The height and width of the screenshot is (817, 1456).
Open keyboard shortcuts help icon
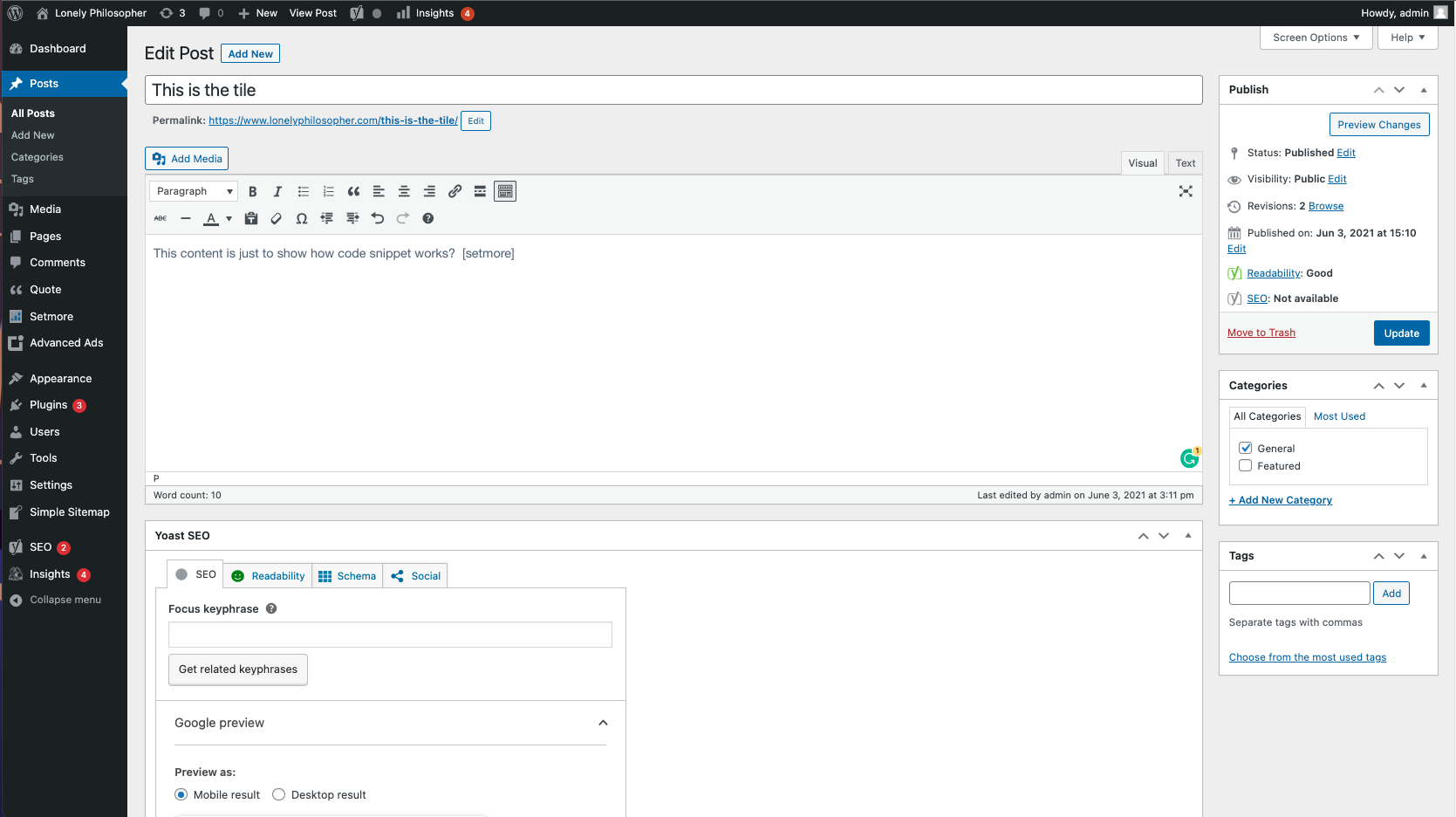pos(428,218)
